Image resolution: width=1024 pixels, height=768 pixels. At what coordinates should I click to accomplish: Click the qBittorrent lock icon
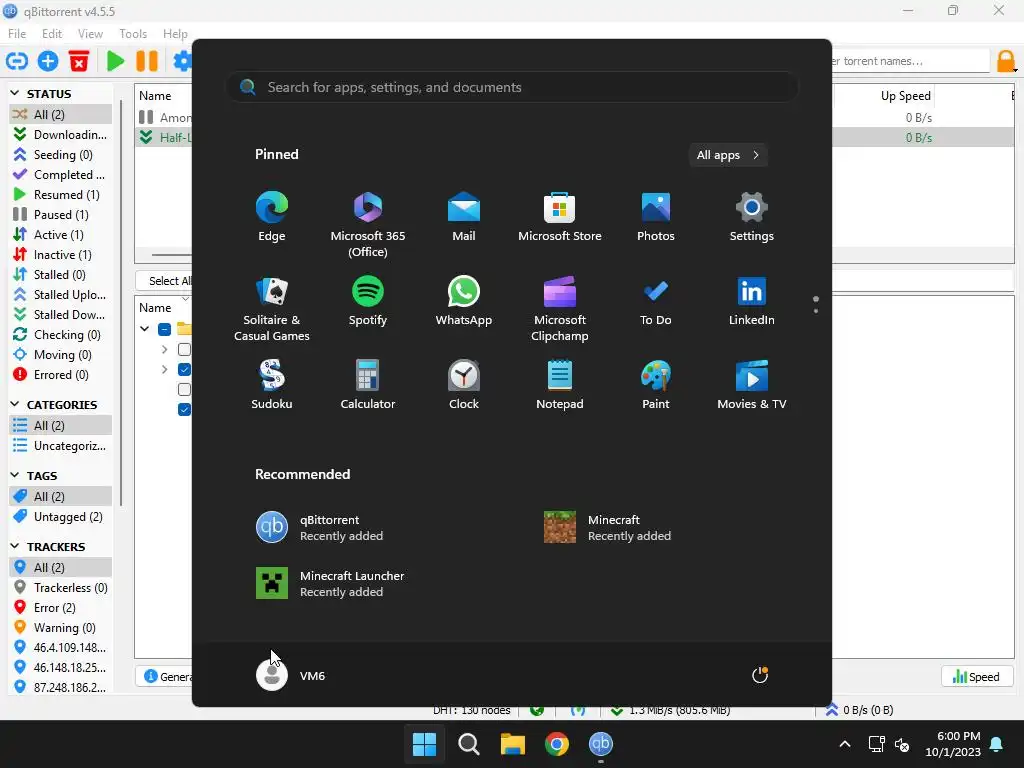point(1006,61)
